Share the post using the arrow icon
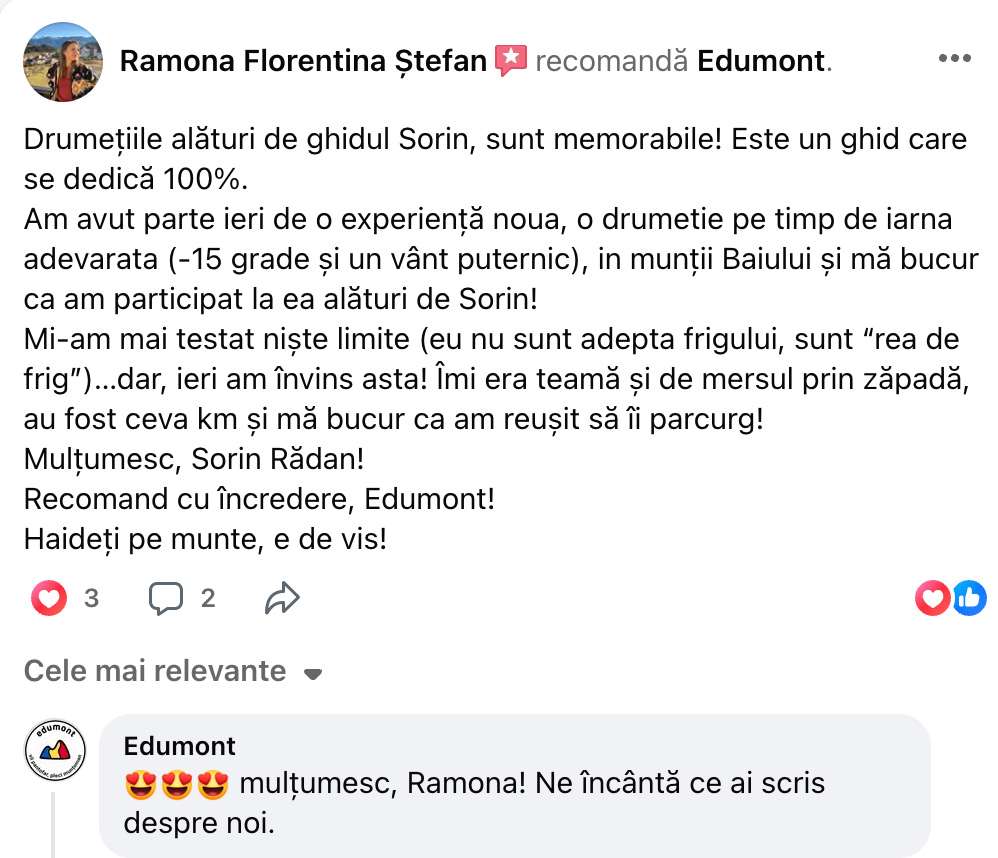 click(x=282, y=598)
